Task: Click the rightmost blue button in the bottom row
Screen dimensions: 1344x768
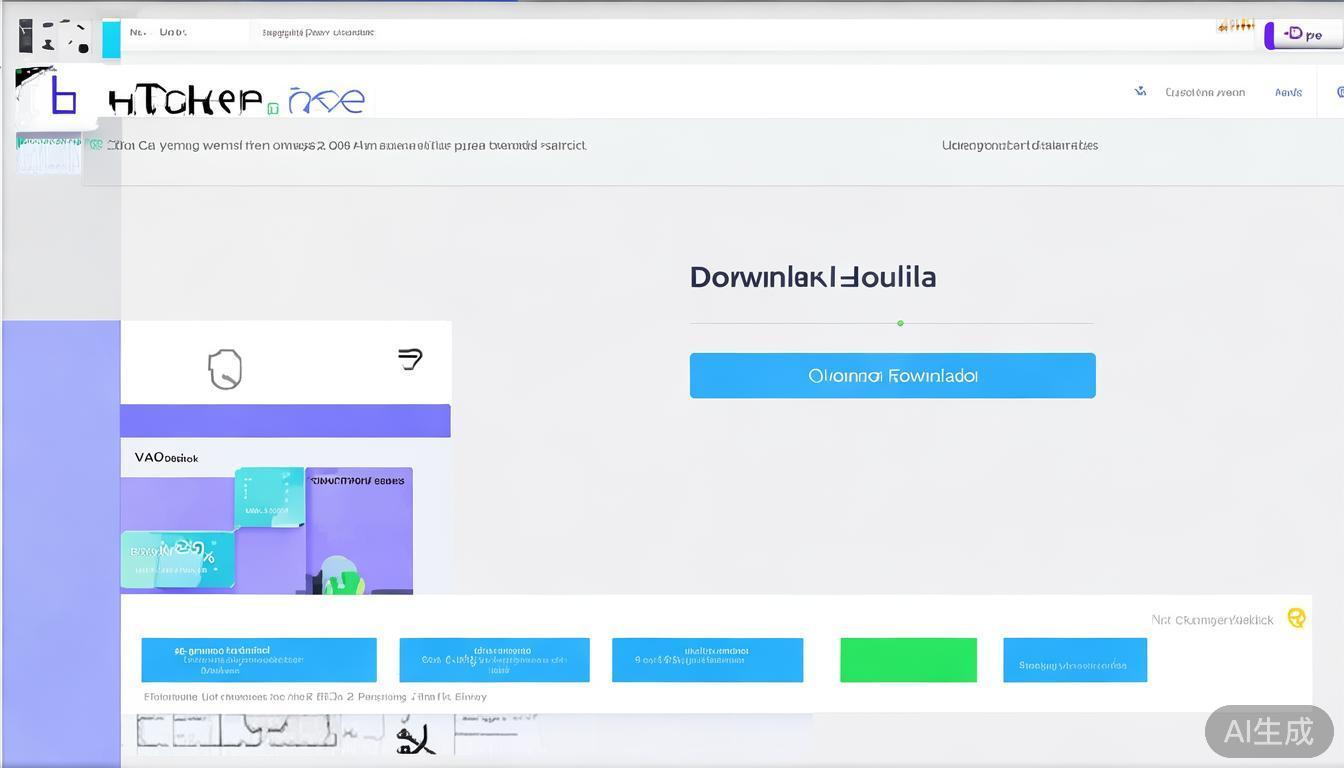Action: coord(1074,660)
